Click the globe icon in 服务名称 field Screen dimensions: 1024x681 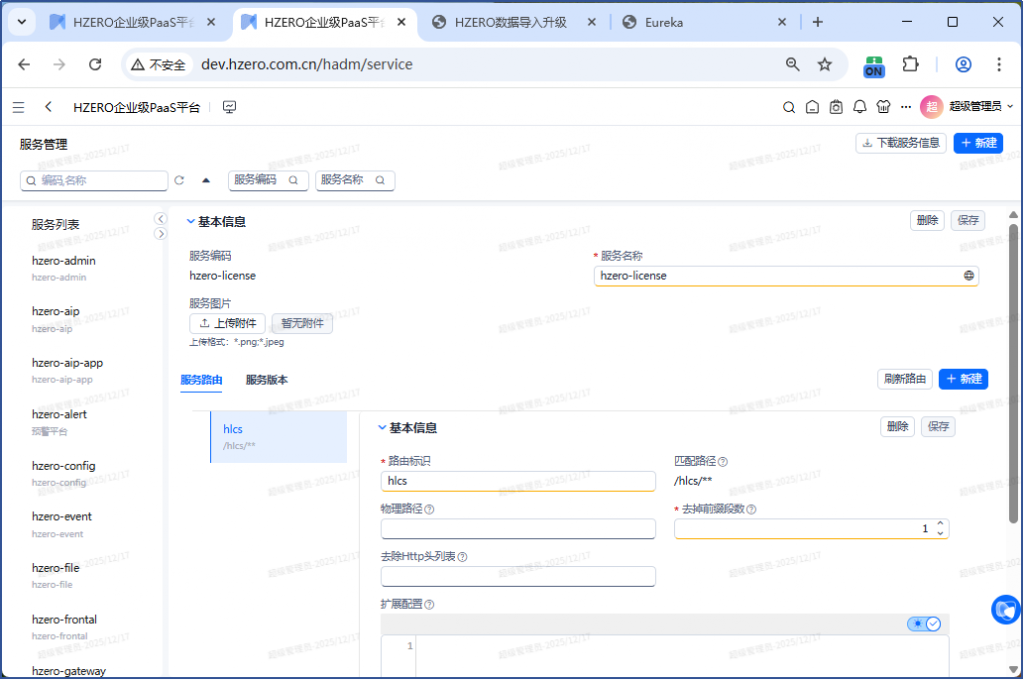click(x=968, y=276)
